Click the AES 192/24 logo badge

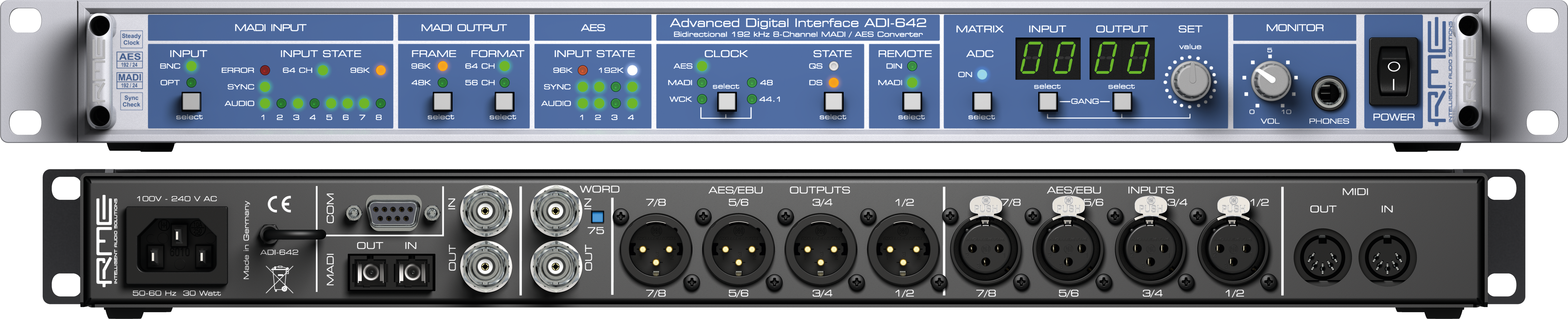[x=130, y=60]
